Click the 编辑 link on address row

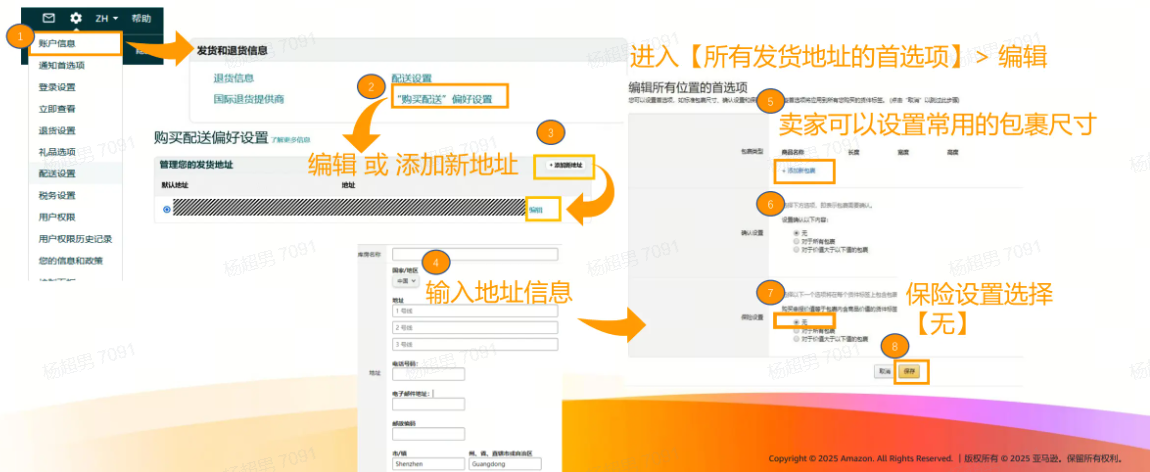click(536, 210)
